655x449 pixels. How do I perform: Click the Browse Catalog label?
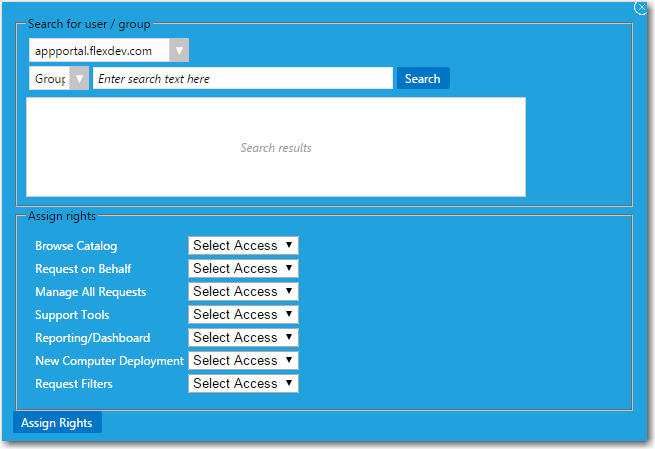76,246
